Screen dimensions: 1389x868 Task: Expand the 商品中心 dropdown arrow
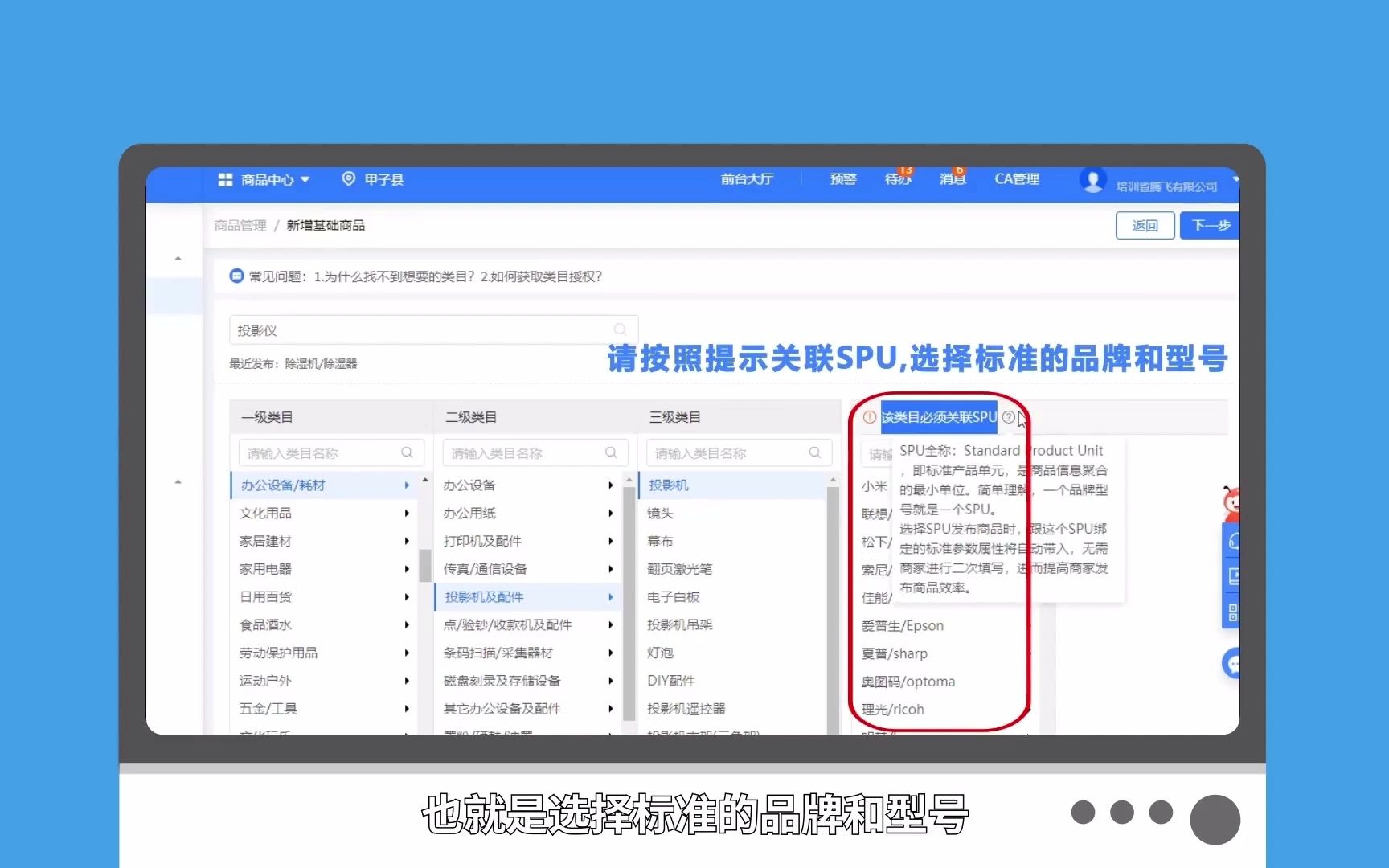305,180
